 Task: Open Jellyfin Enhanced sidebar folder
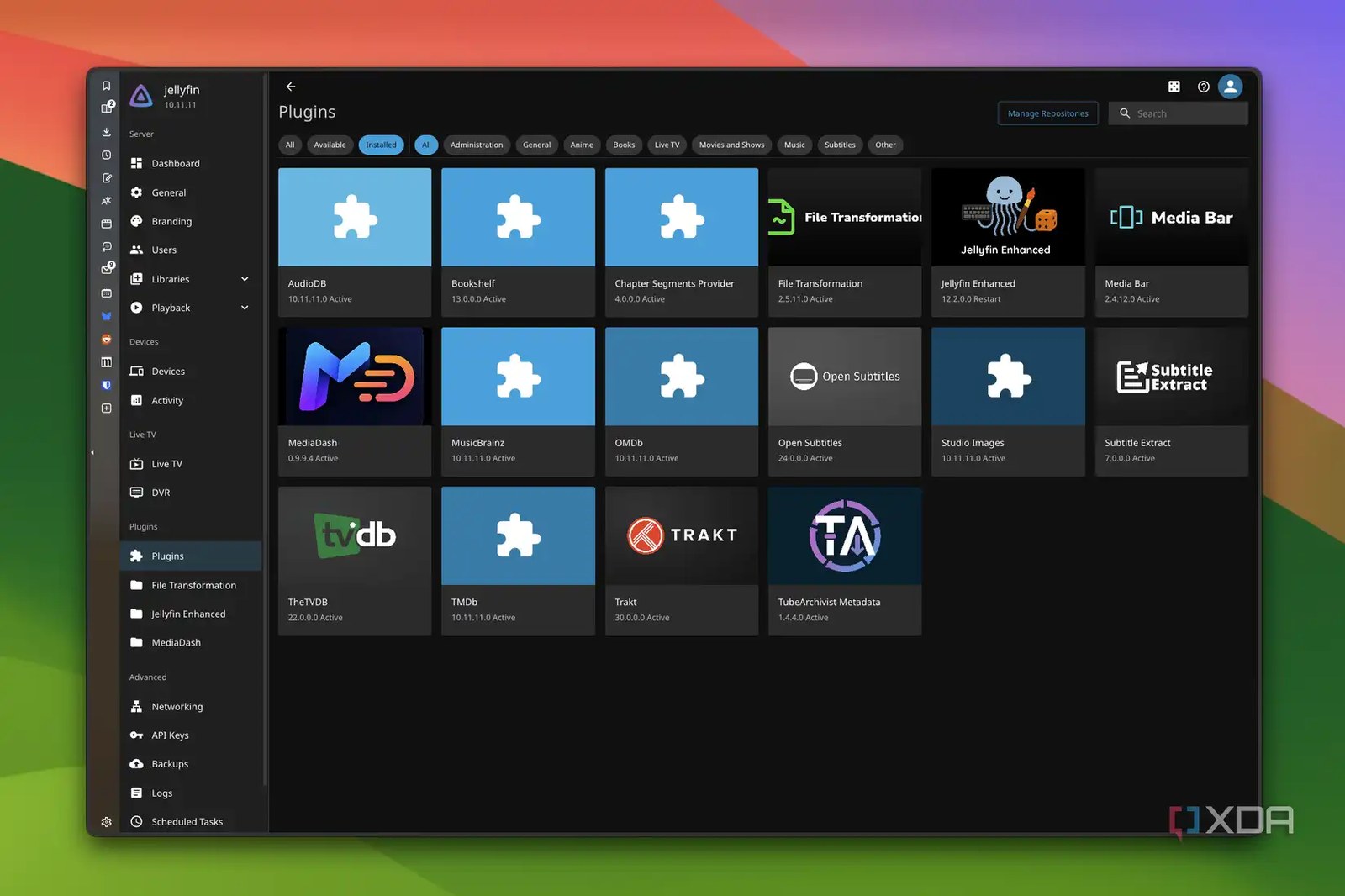click(191, 614)
